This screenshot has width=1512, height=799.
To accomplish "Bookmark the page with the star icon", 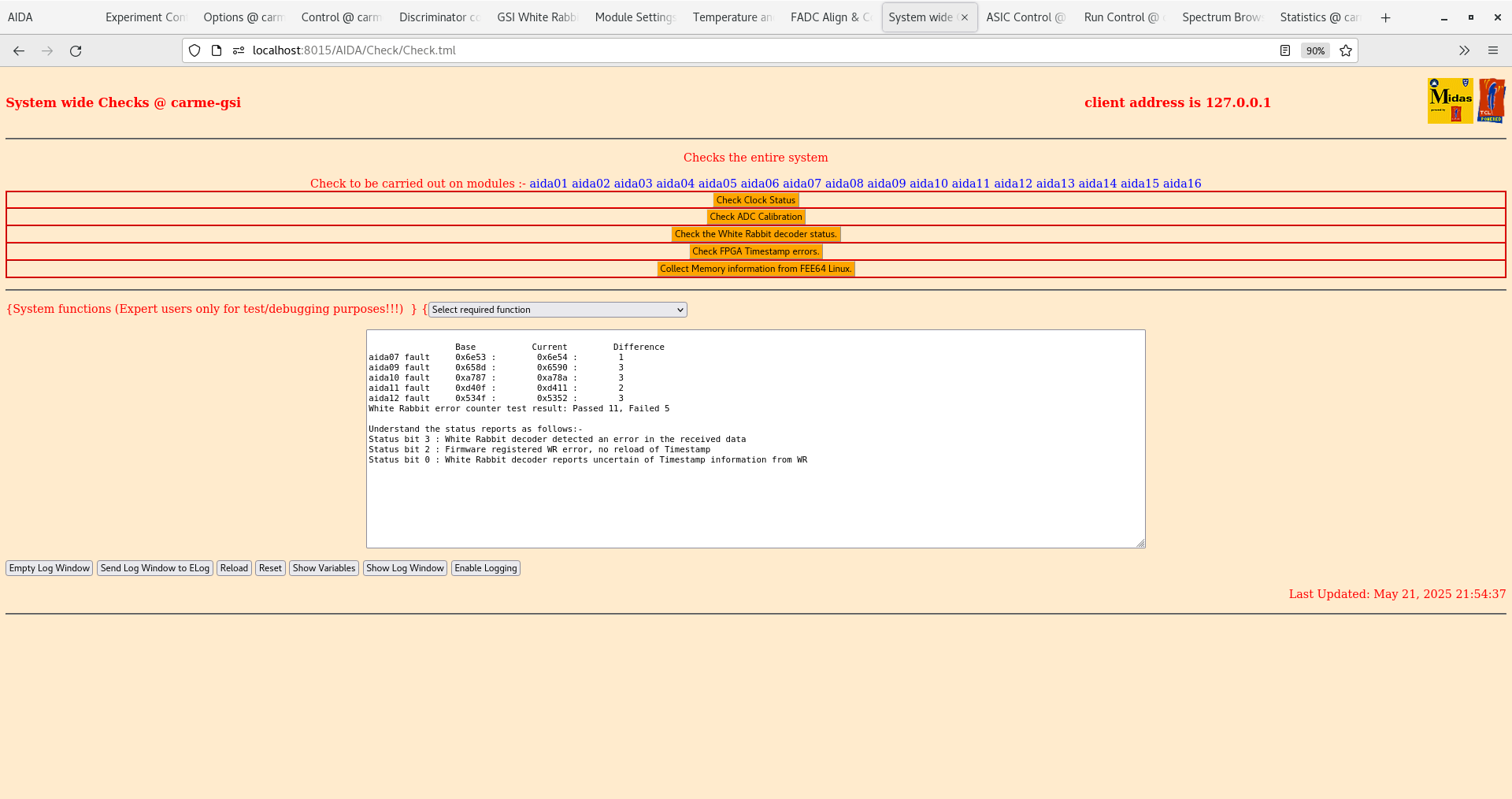I will [x=1346, y=50].
